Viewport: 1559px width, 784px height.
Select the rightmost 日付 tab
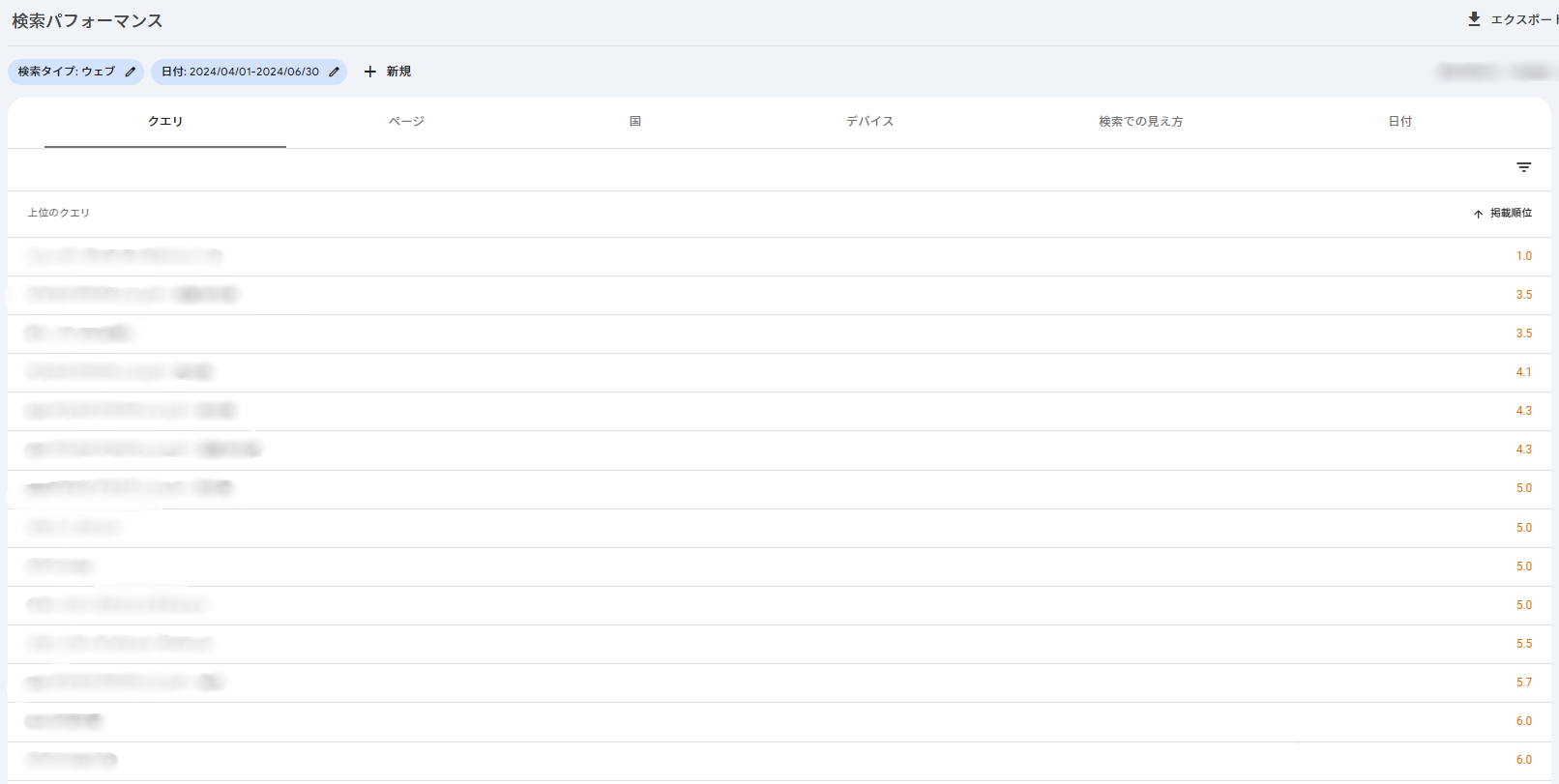tap(1399, 122)
